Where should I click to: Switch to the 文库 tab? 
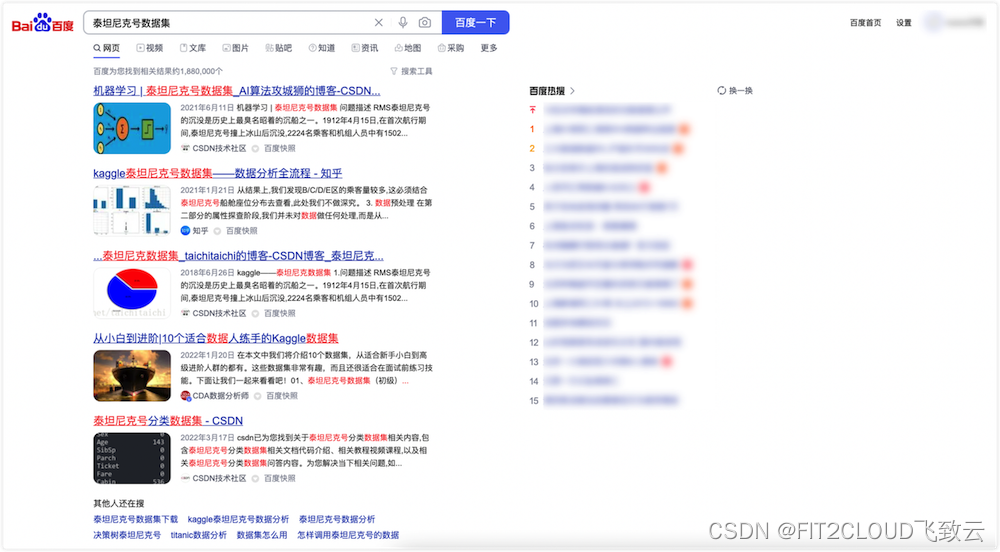point(193,48)
